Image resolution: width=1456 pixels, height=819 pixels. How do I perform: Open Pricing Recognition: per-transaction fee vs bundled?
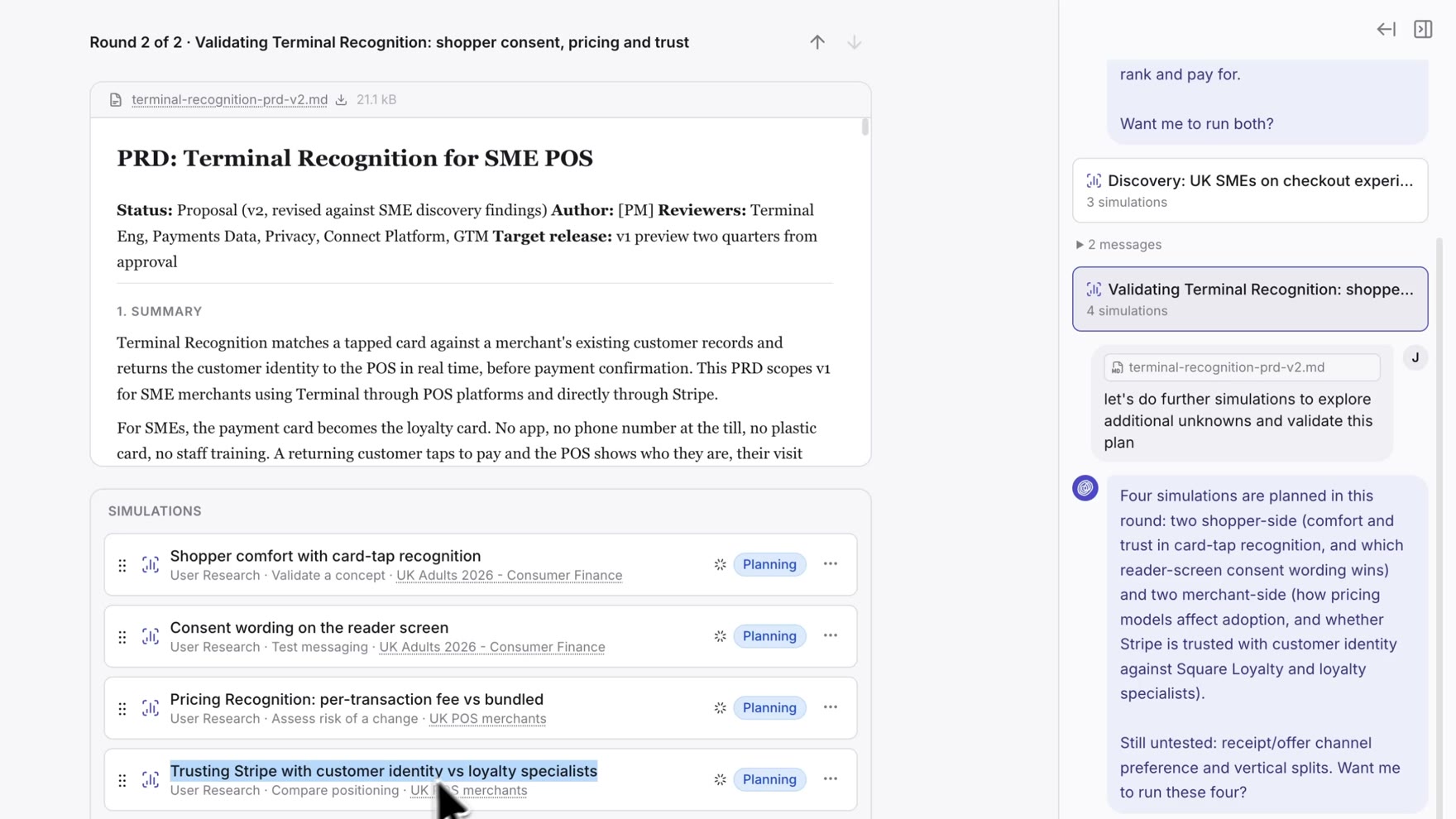357,700
